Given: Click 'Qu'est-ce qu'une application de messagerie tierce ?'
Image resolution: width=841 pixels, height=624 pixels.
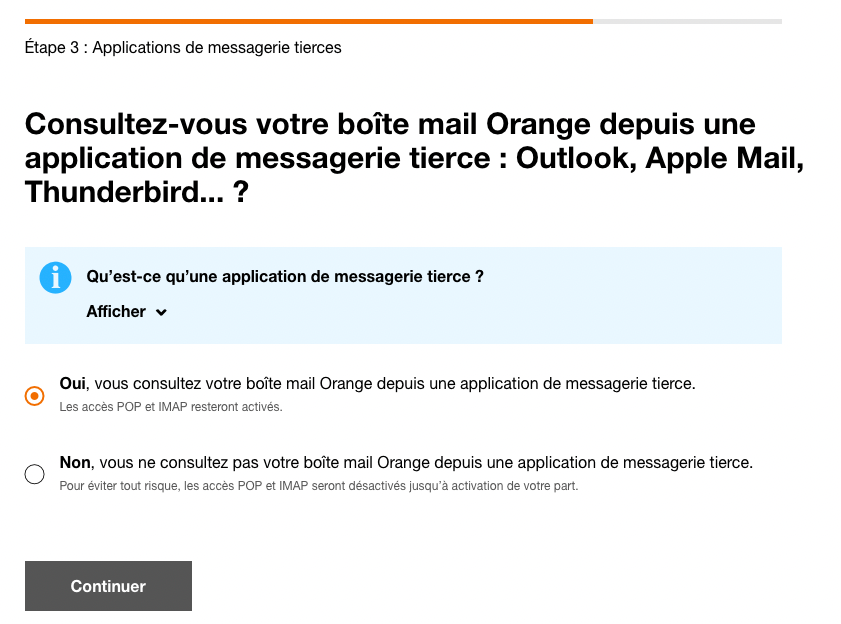Looking at the screenshot, I should [x=283, y=276].
